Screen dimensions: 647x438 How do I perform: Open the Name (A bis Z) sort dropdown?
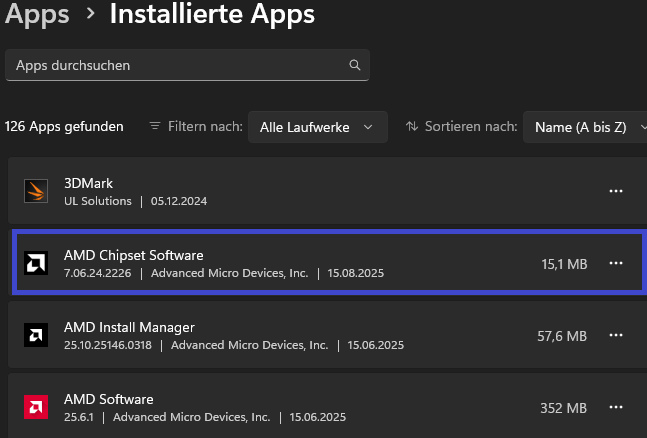pos(585,127)
